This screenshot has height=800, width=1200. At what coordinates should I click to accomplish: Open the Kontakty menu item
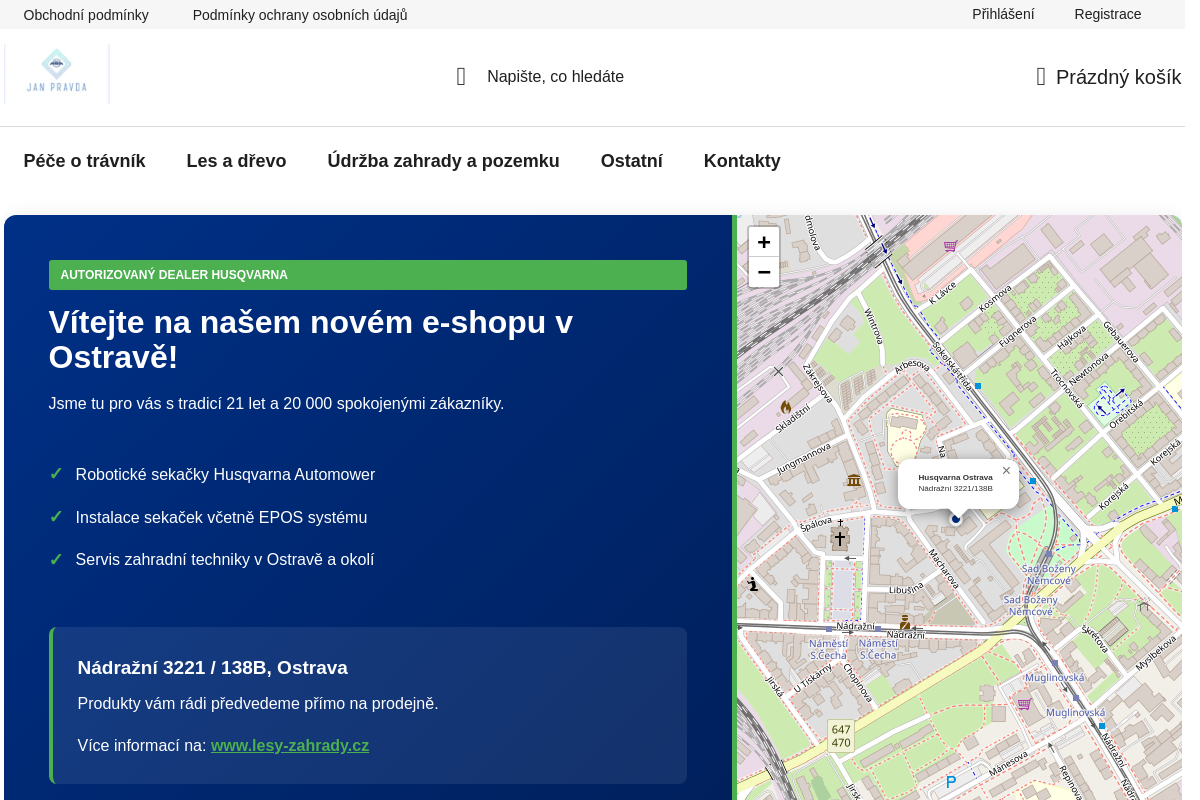(x=742, y=161)
